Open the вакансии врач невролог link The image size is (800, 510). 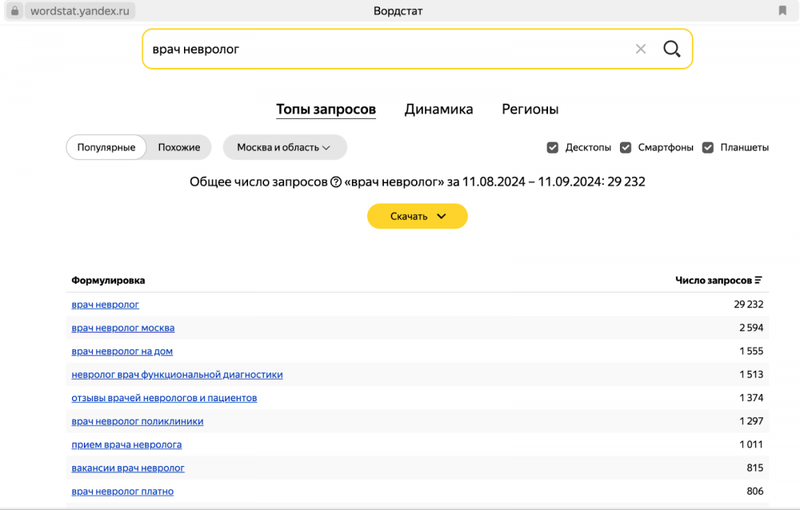pos(128,468)
